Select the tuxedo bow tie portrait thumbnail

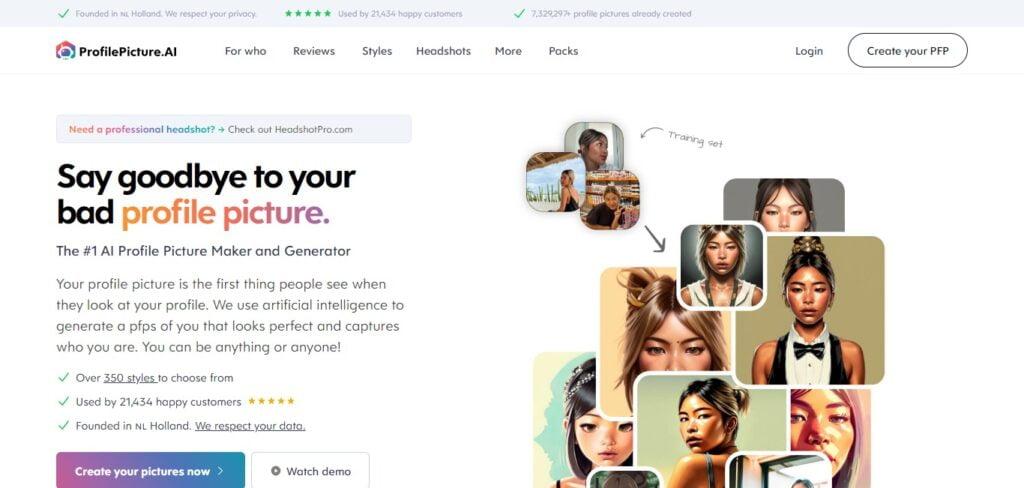point(809,310)
